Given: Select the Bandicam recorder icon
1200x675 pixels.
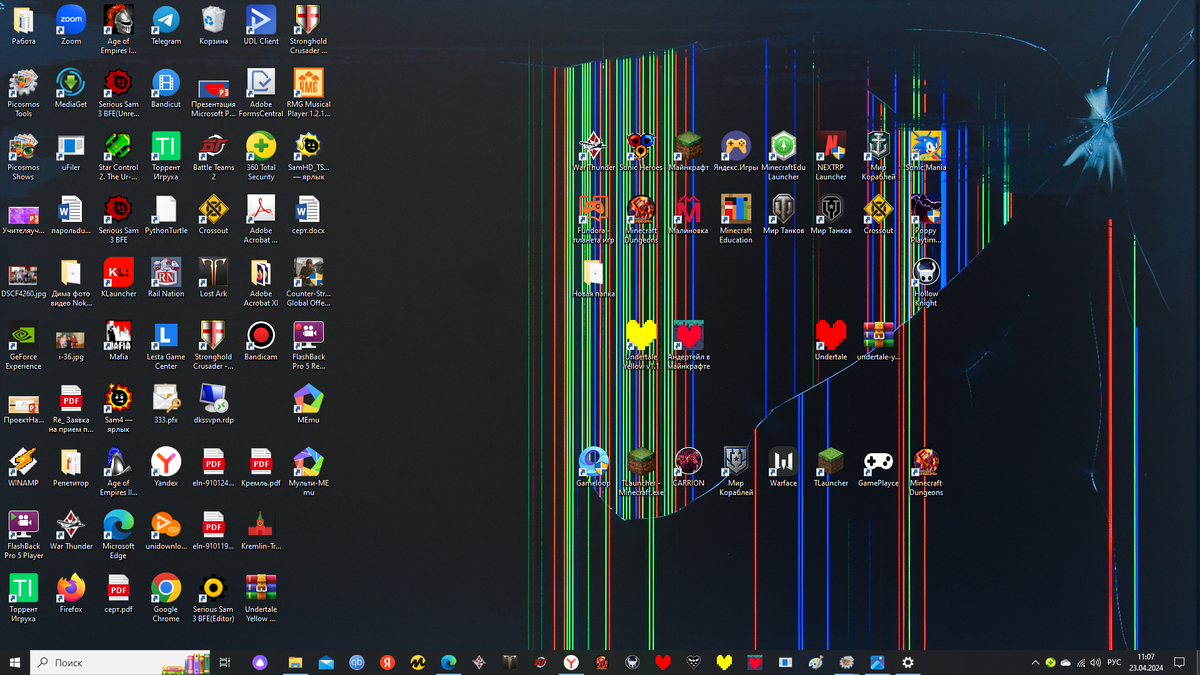Looking at the screenshot, I should (x=261, y=341).
